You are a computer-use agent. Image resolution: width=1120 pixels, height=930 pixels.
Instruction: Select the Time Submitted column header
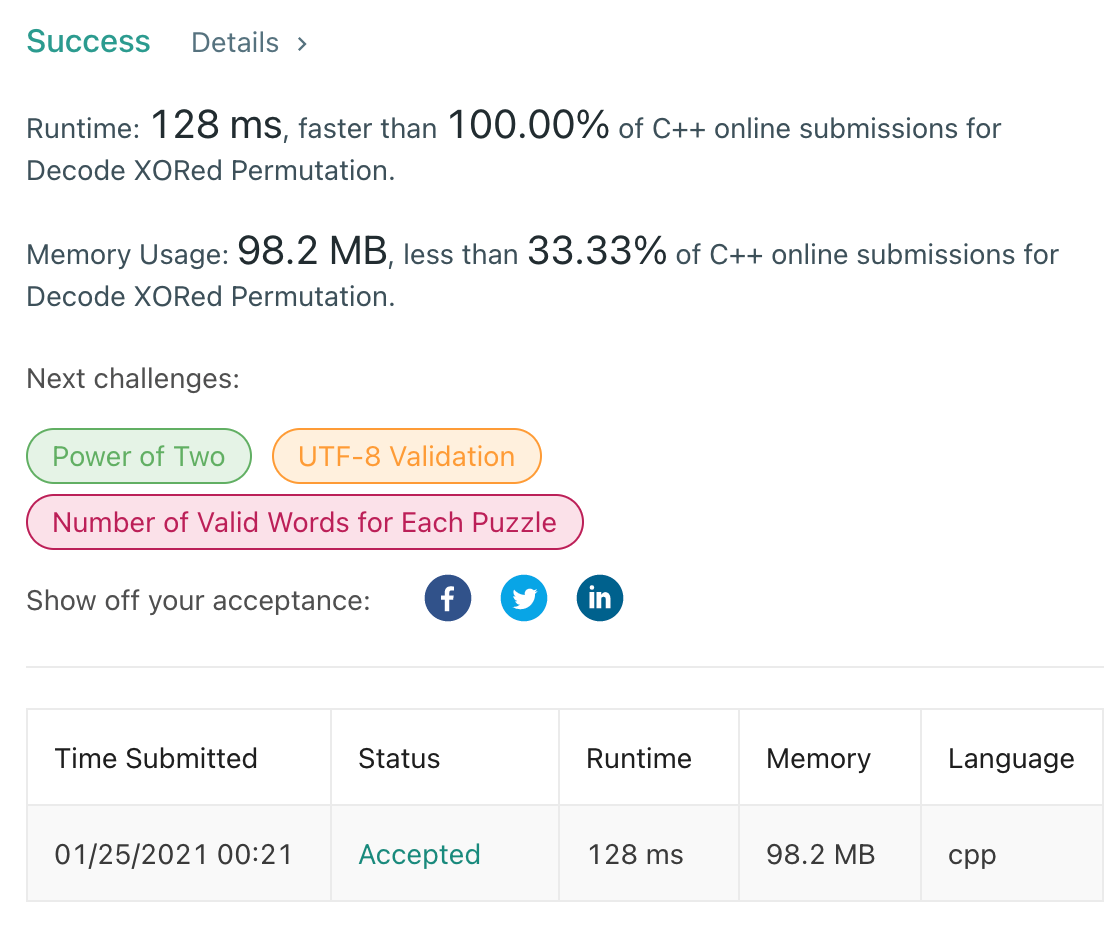(x=156, y=758)
